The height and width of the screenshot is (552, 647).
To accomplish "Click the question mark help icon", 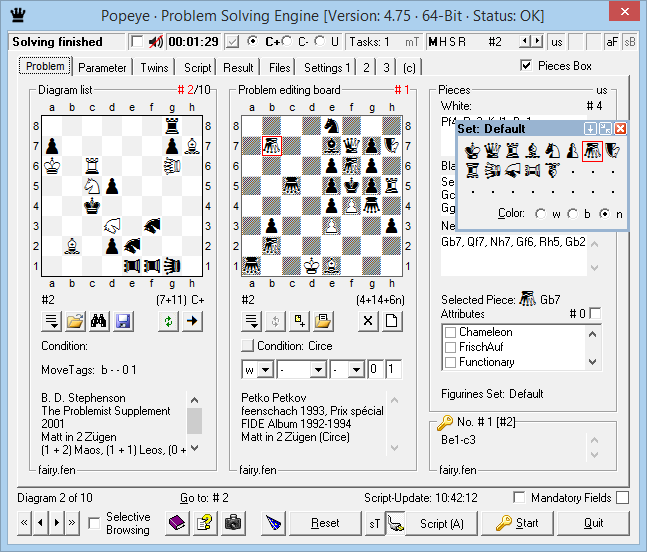I will 205,523.
